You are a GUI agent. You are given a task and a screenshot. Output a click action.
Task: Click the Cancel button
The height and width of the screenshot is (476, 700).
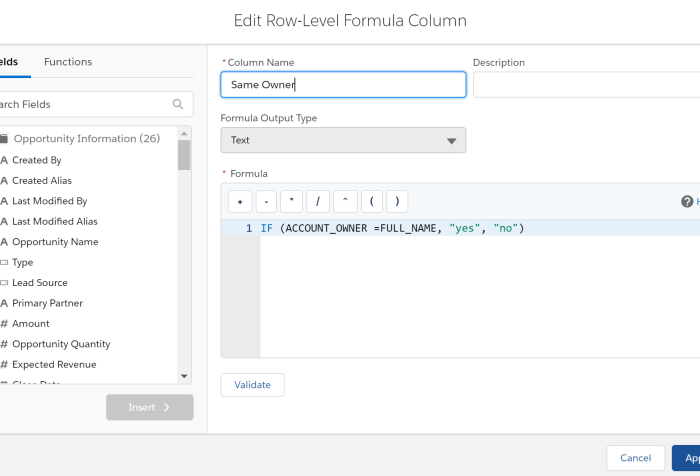pyautogui.click(x=635, y=458)
